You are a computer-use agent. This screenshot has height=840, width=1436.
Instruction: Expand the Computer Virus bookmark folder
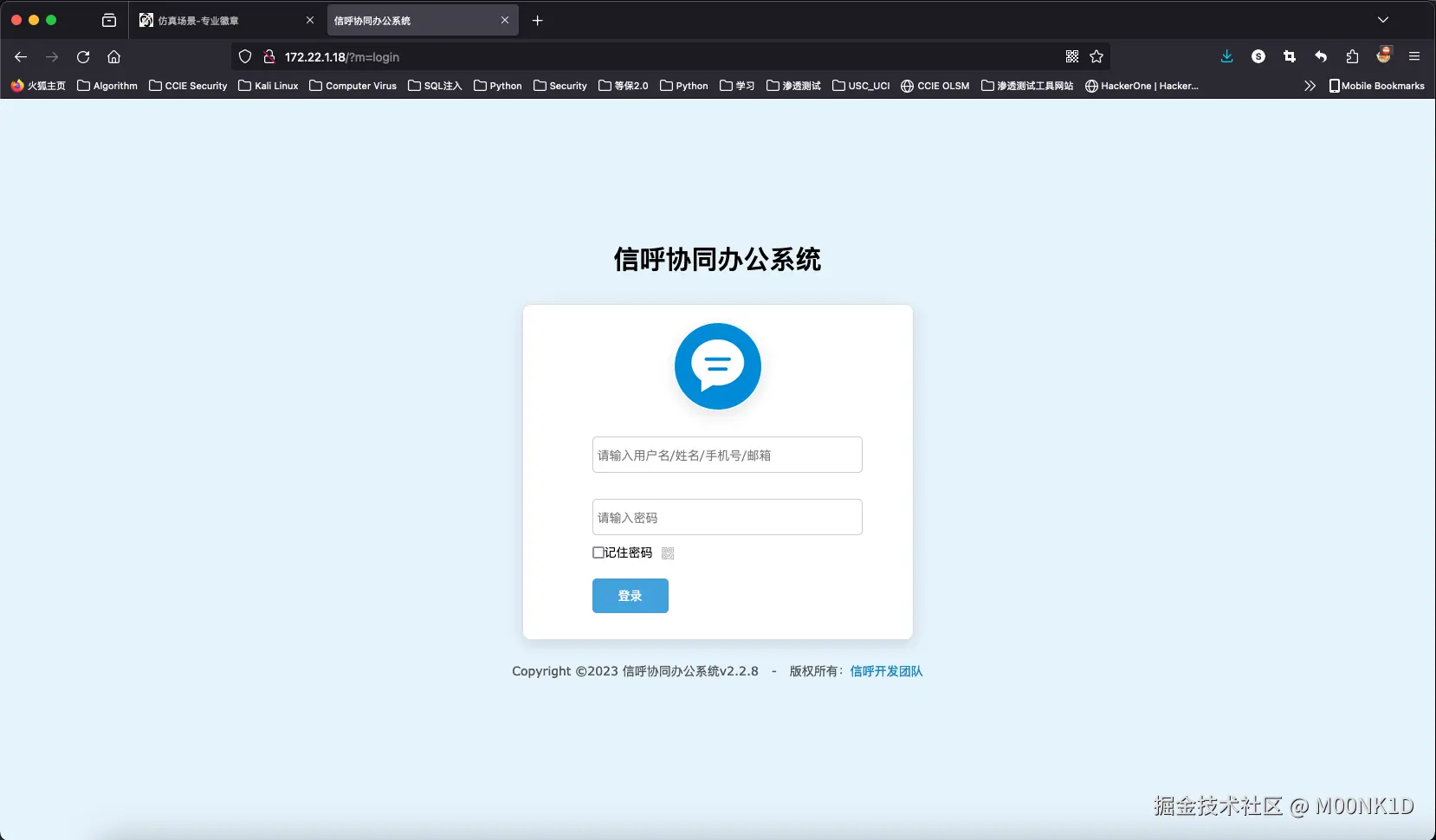tap(353, 86)
